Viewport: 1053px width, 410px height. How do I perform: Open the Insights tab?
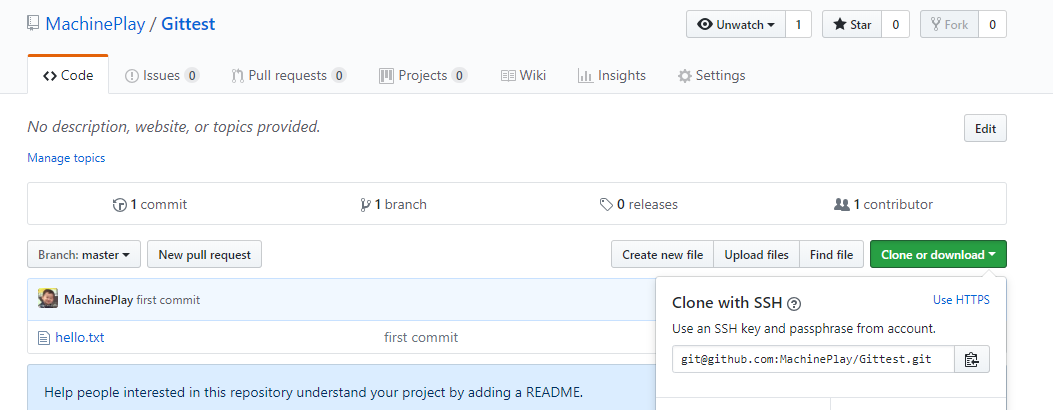coord(612,75)
